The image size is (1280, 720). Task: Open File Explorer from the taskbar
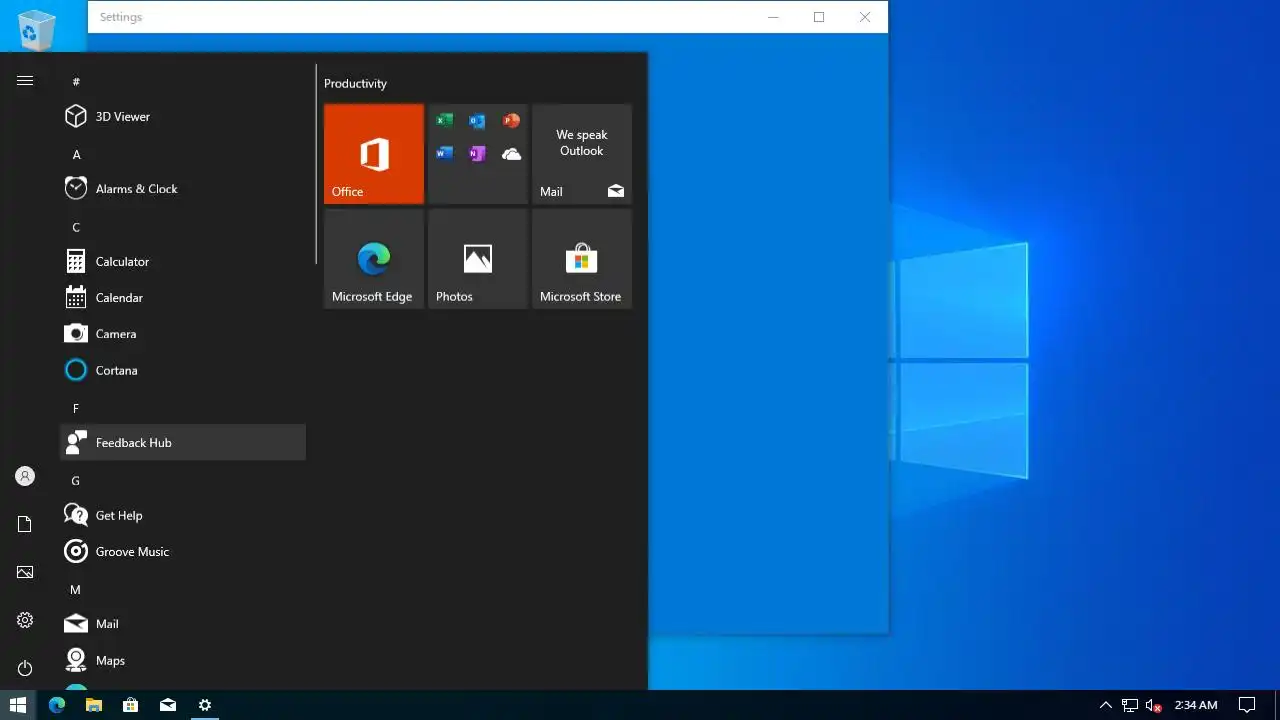93,705
